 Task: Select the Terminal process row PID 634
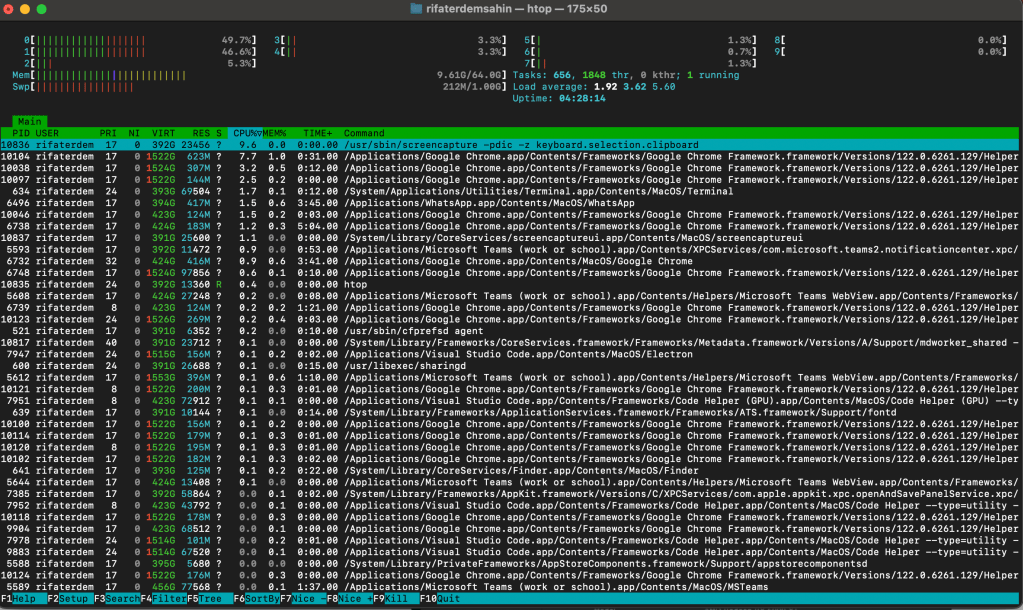click(510, 192)
